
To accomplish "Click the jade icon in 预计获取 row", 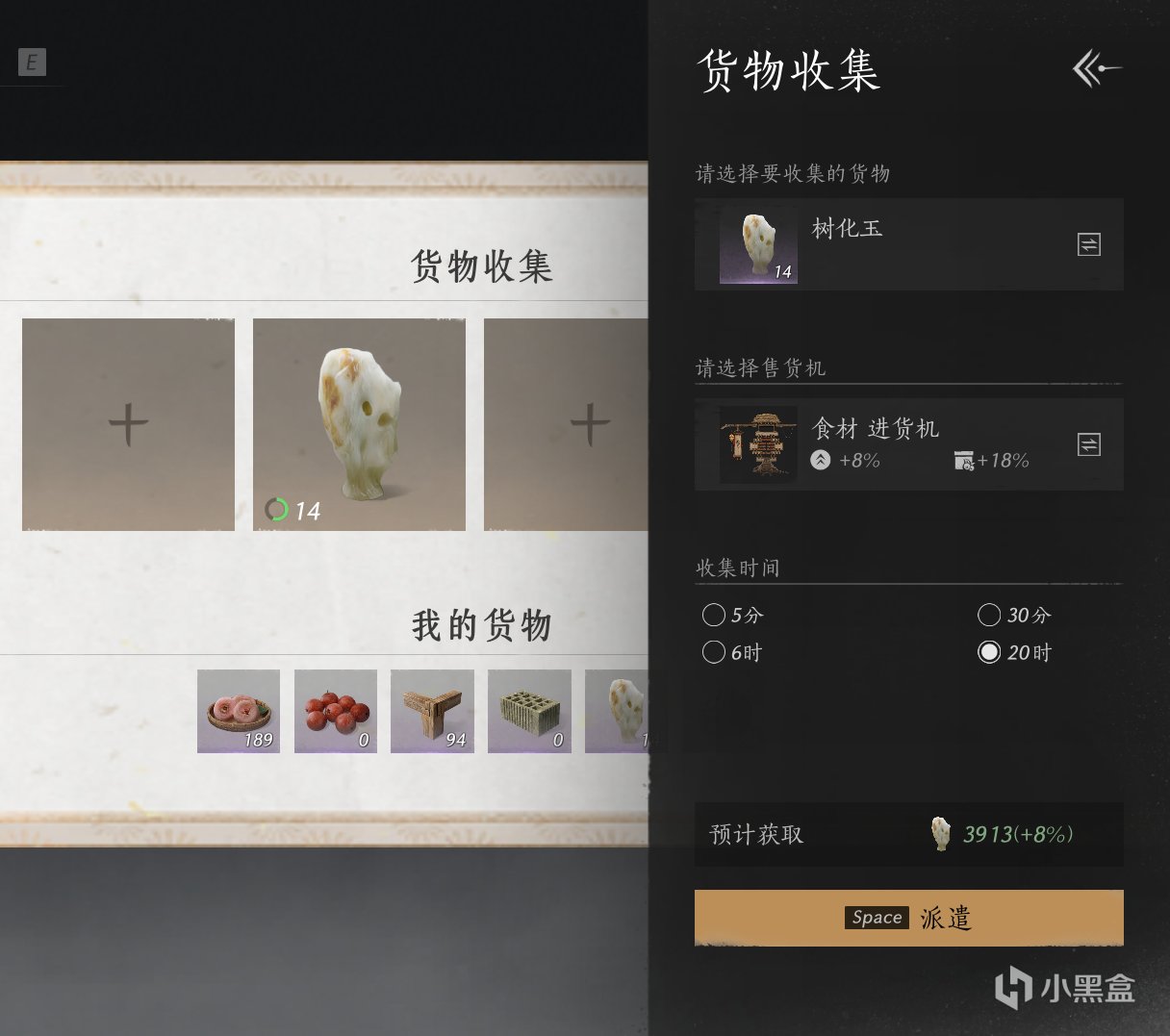I will [941, 834].
